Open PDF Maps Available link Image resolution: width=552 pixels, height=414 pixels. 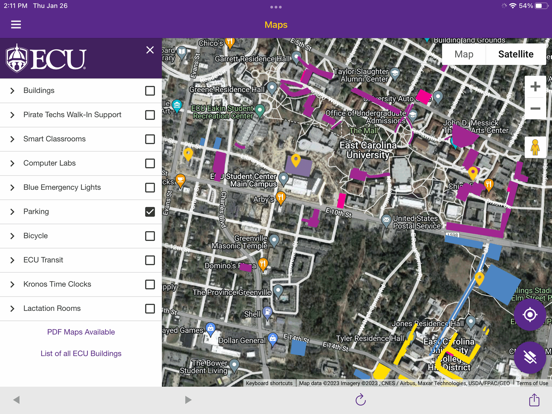click(x=81, y=332)
